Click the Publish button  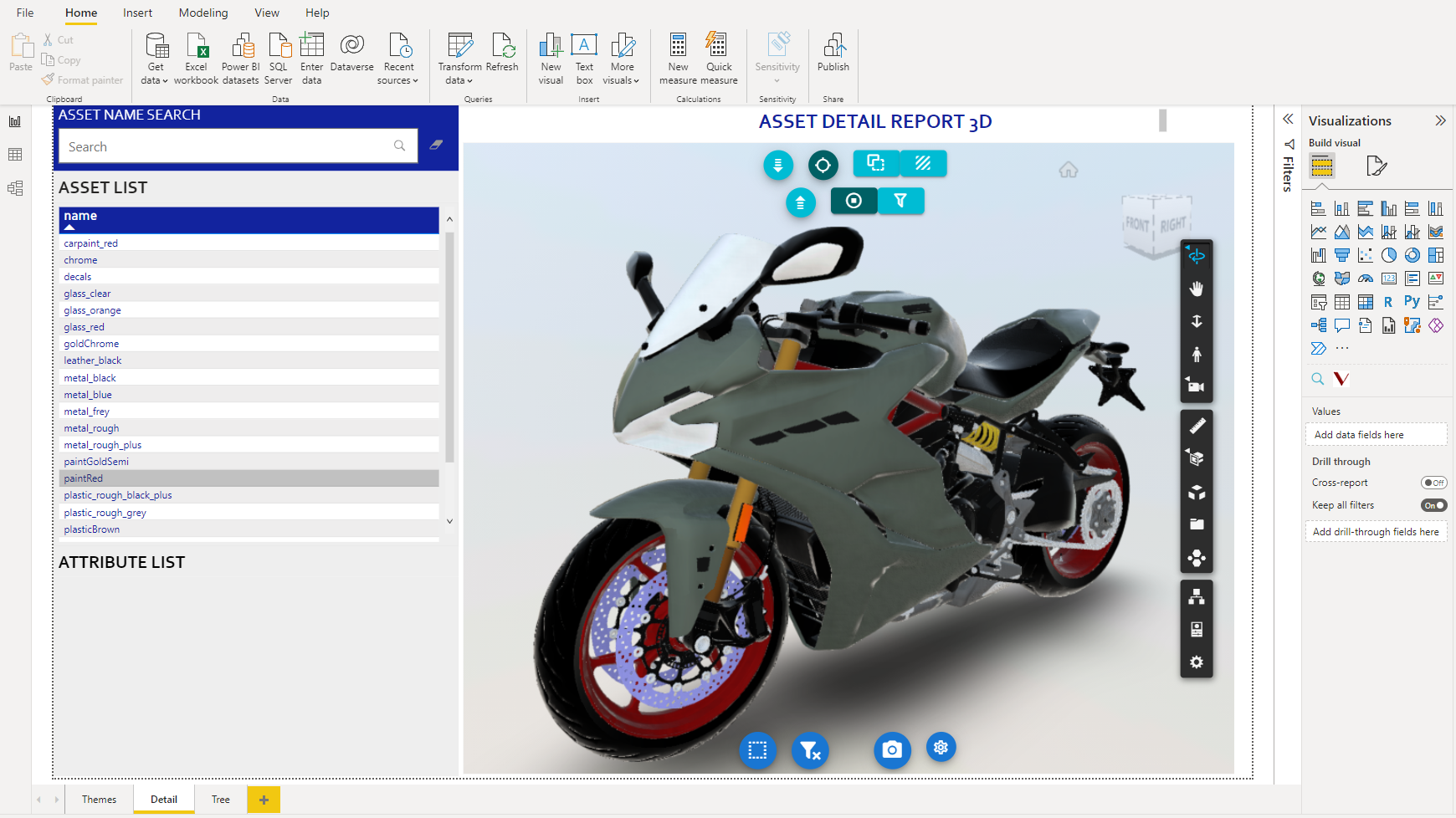tap(833, 54)
